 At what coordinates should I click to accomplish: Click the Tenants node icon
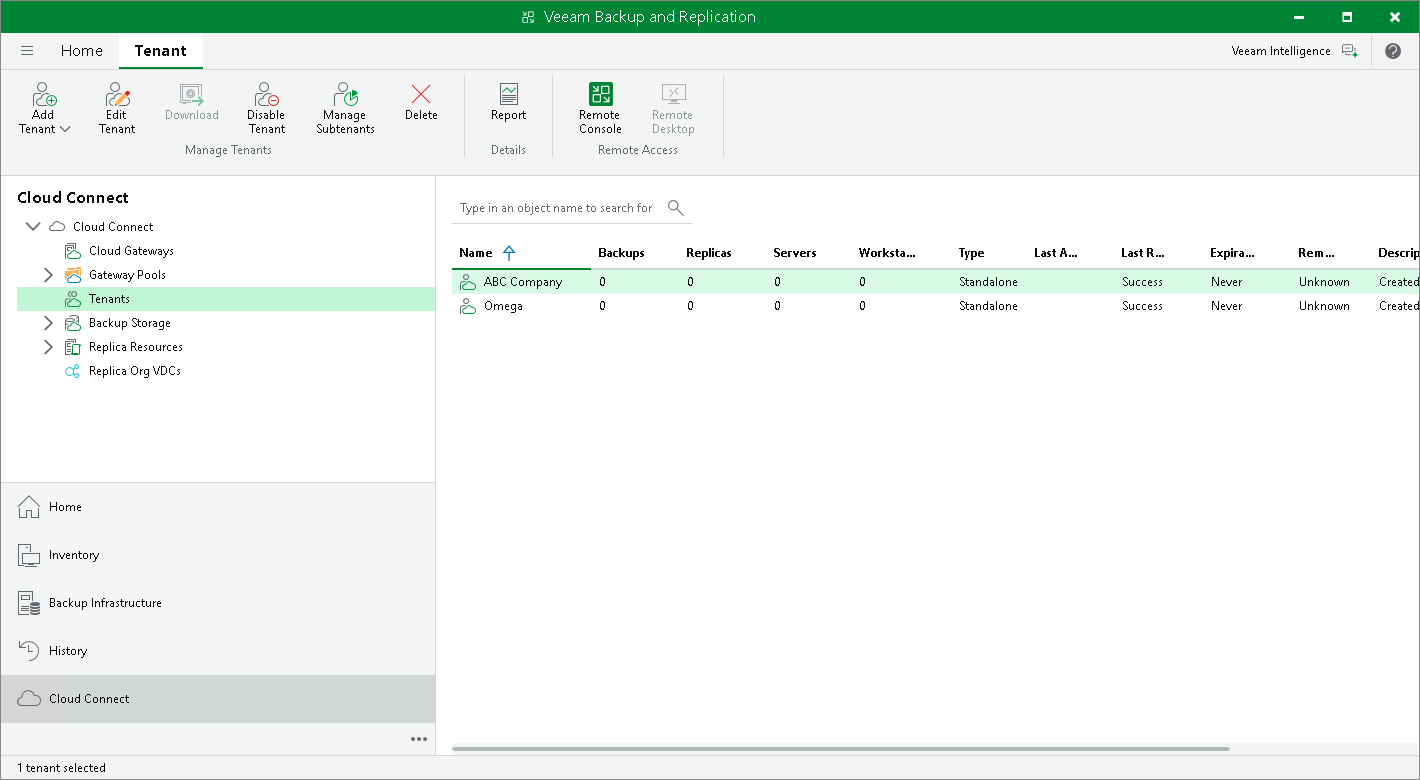(x=72, y=299)
